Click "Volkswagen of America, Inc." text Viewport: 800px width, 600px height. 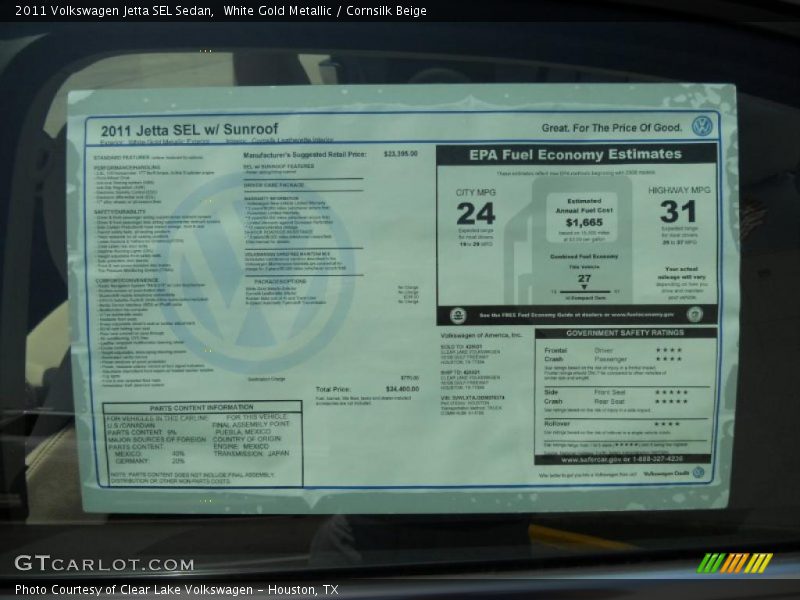(481, 335)
